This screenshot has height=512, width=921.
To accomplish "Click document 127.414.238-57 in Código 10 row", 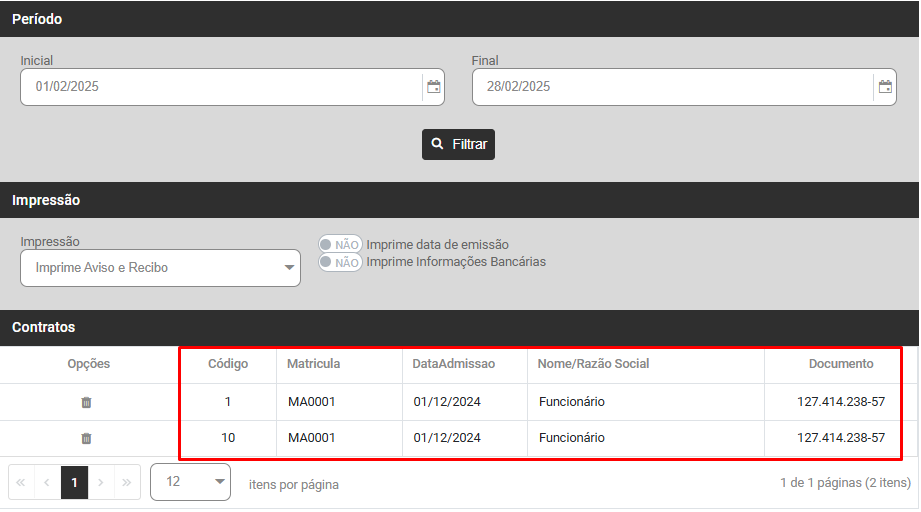I will tap(841, 438).
